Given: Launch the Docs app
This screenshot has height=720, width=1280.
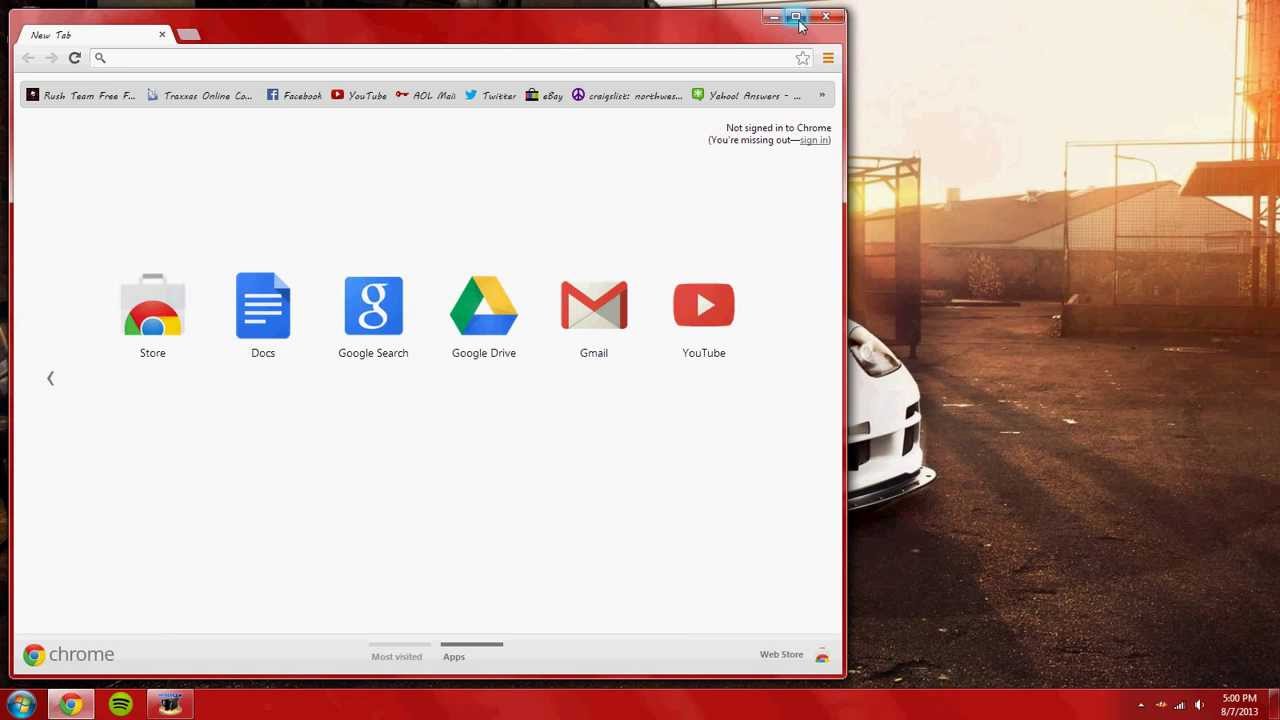Looking at the screenshot, I should [x=263, y=306].
